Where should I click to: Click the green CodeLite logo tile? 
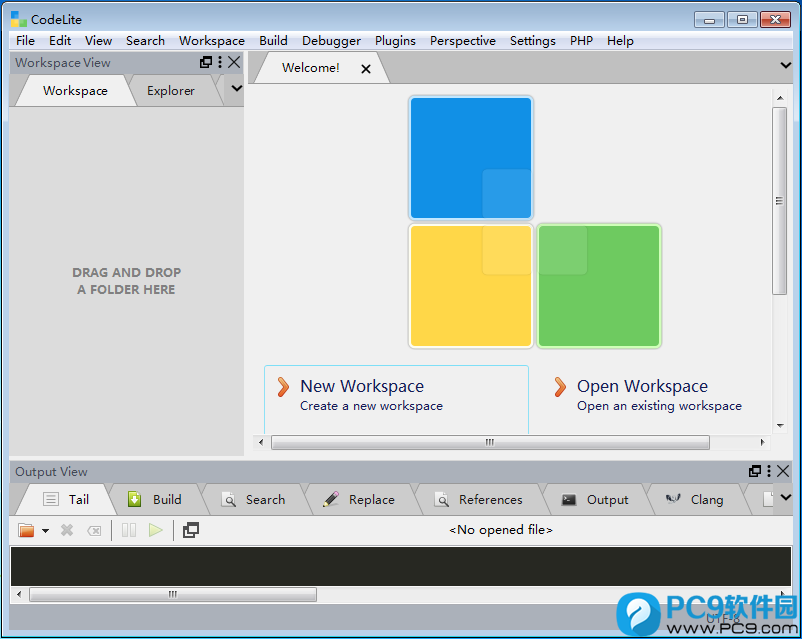pyautogui.click(x=598, y=286)
